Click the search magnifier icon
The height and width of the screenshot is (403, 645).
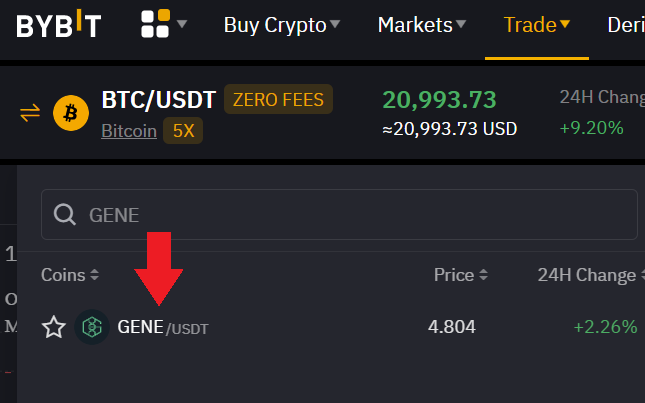pos(65,215)
